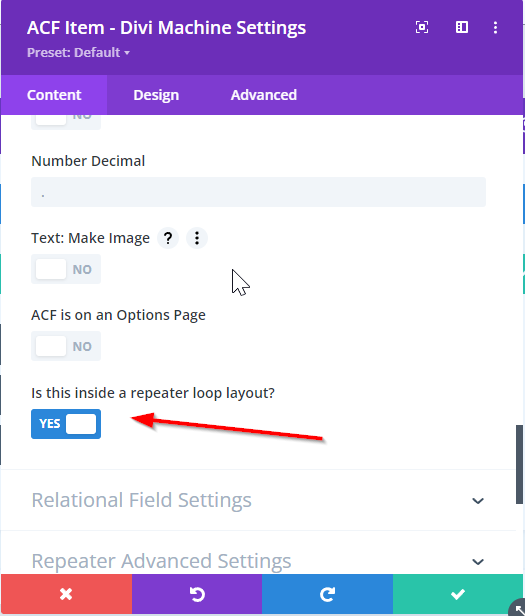Undo the last change
The height and width of the screenshot is (616, 525).
(x=197, y=594)
